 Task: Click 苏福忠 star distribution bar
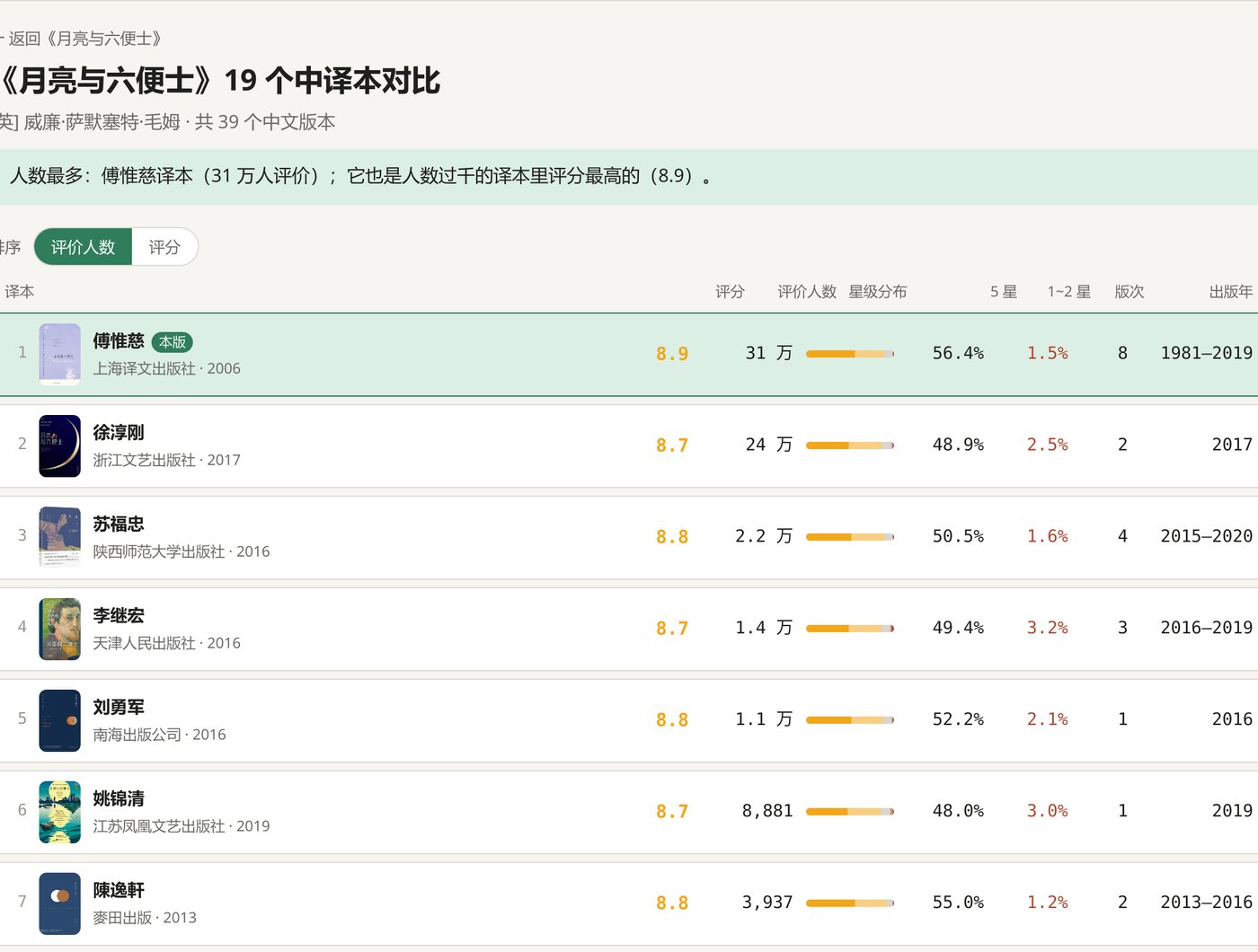850,537
